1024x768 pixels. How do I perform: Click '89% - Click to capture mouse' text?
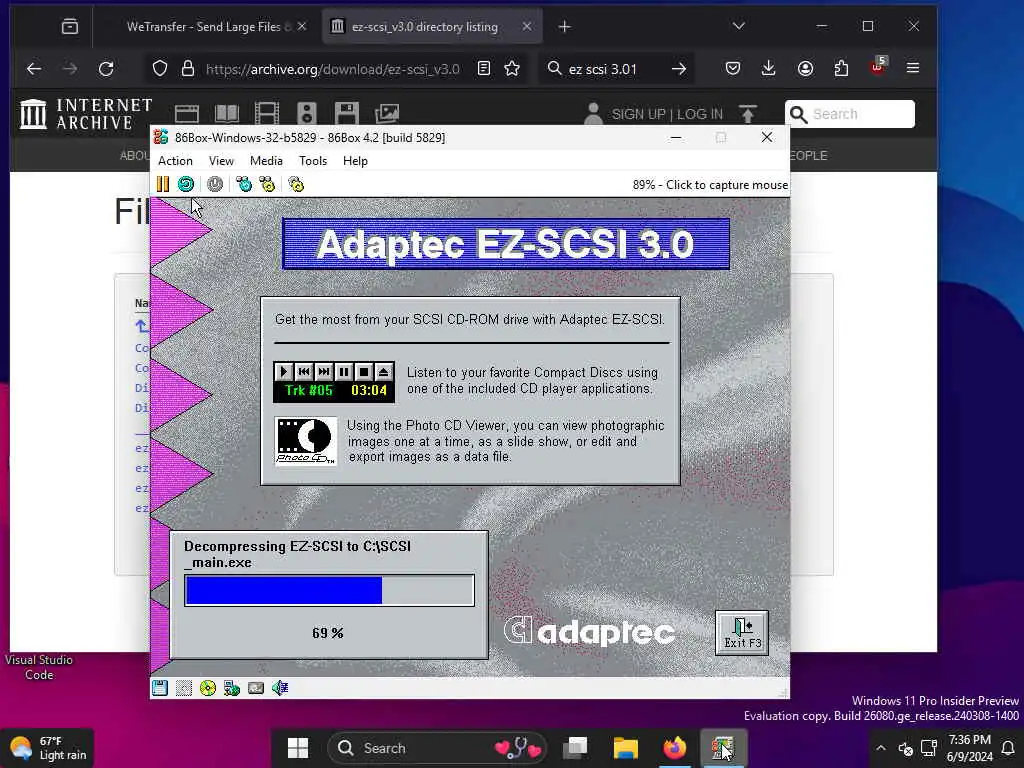click(x=710, y=185)
